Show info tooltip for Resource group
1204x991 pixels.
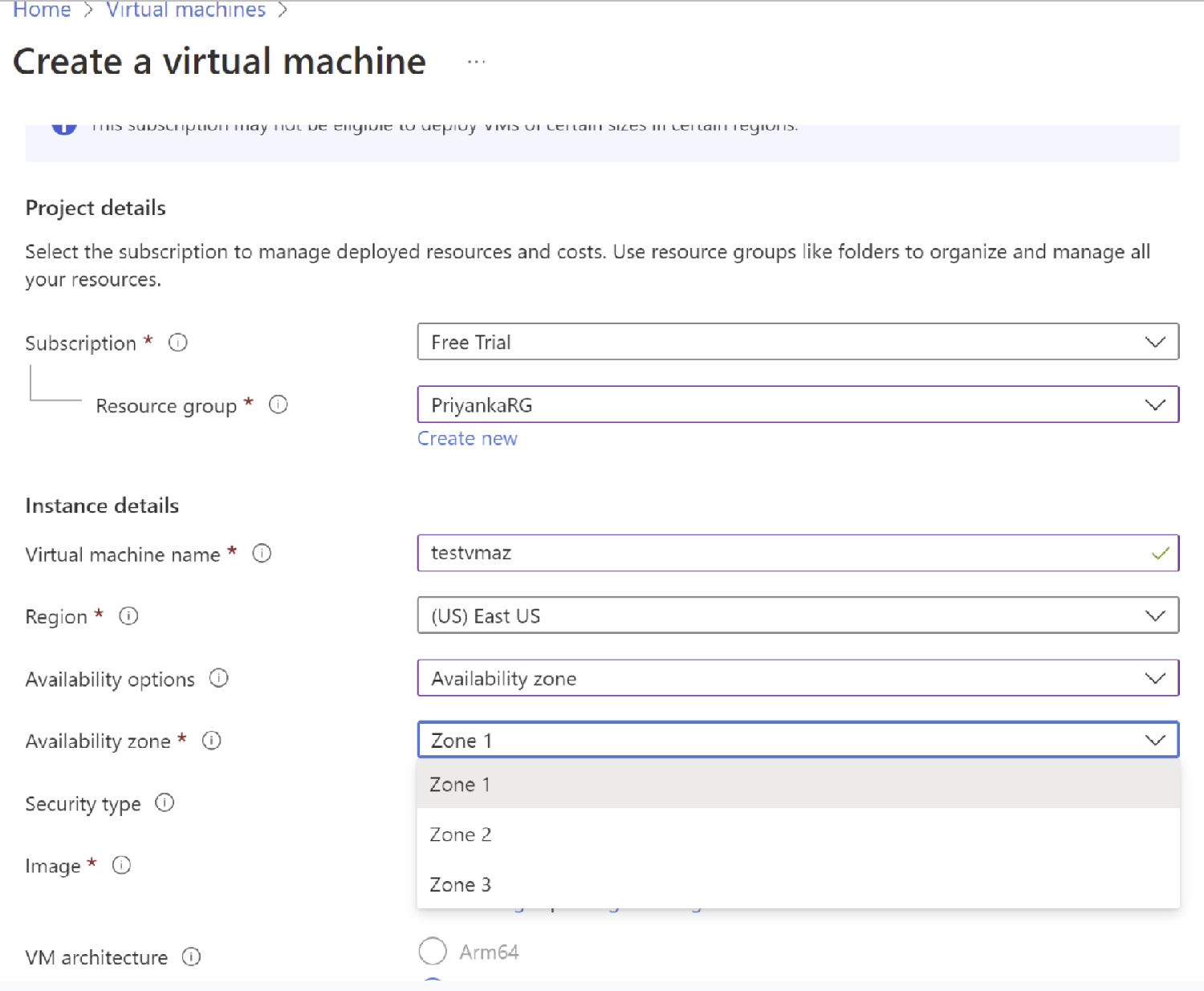[279, 404]
